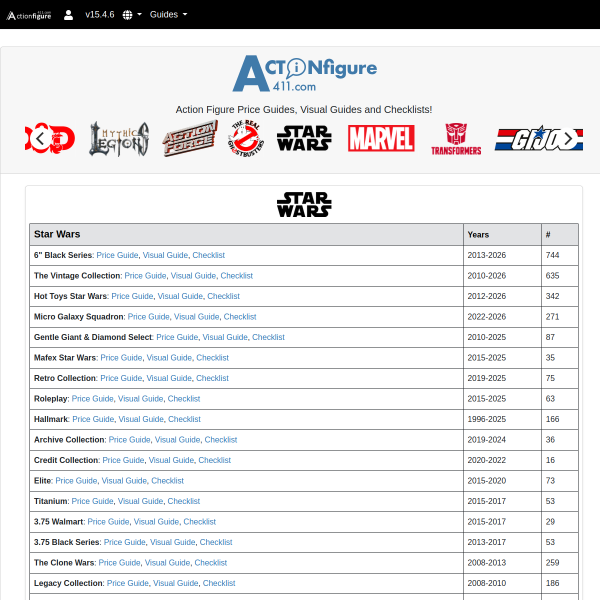Click the 2013-2026 years cell
The image size is (600, 600).
point(502,255)
